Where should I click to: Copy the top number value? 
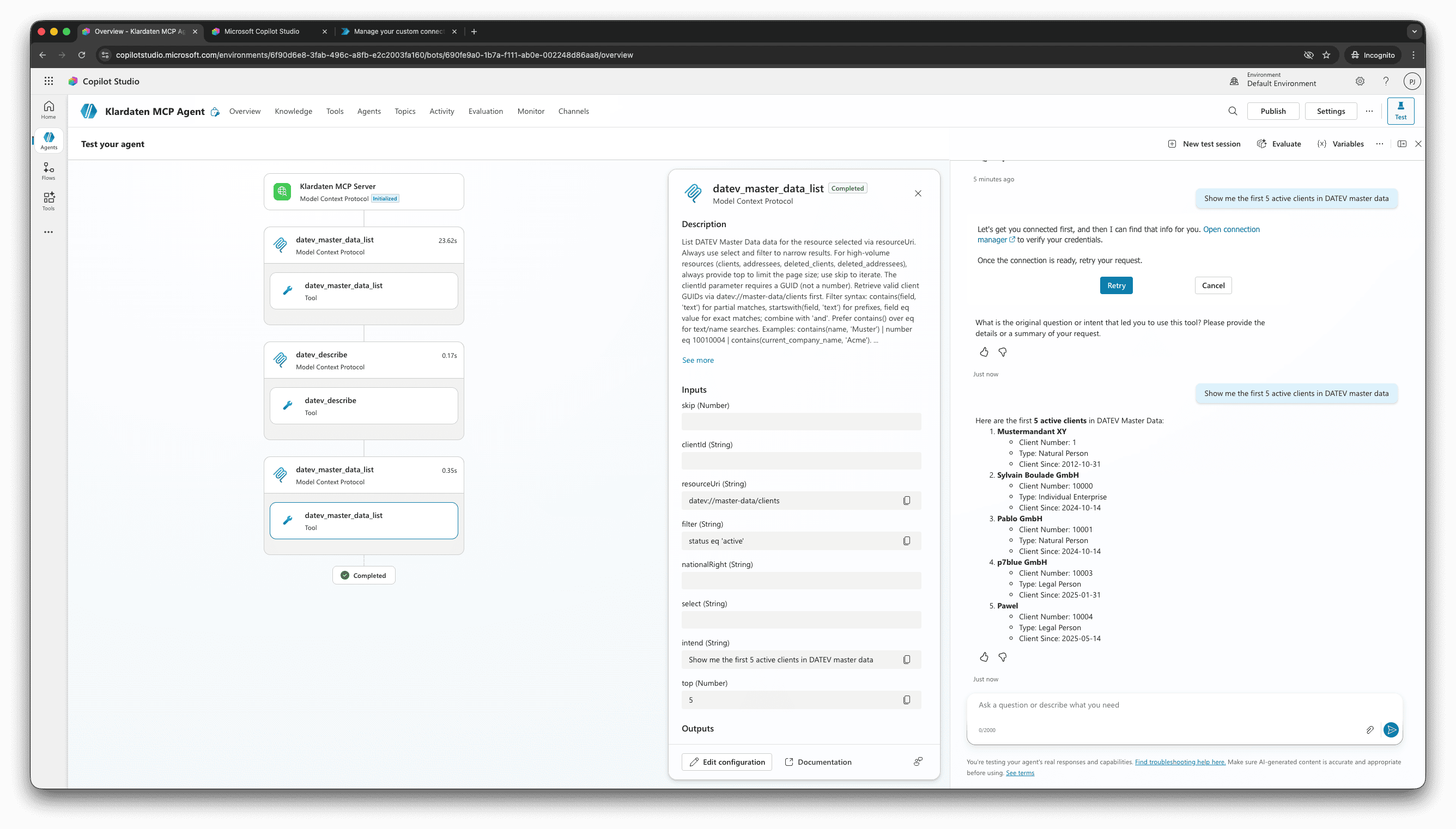click(x=907, y=700)
